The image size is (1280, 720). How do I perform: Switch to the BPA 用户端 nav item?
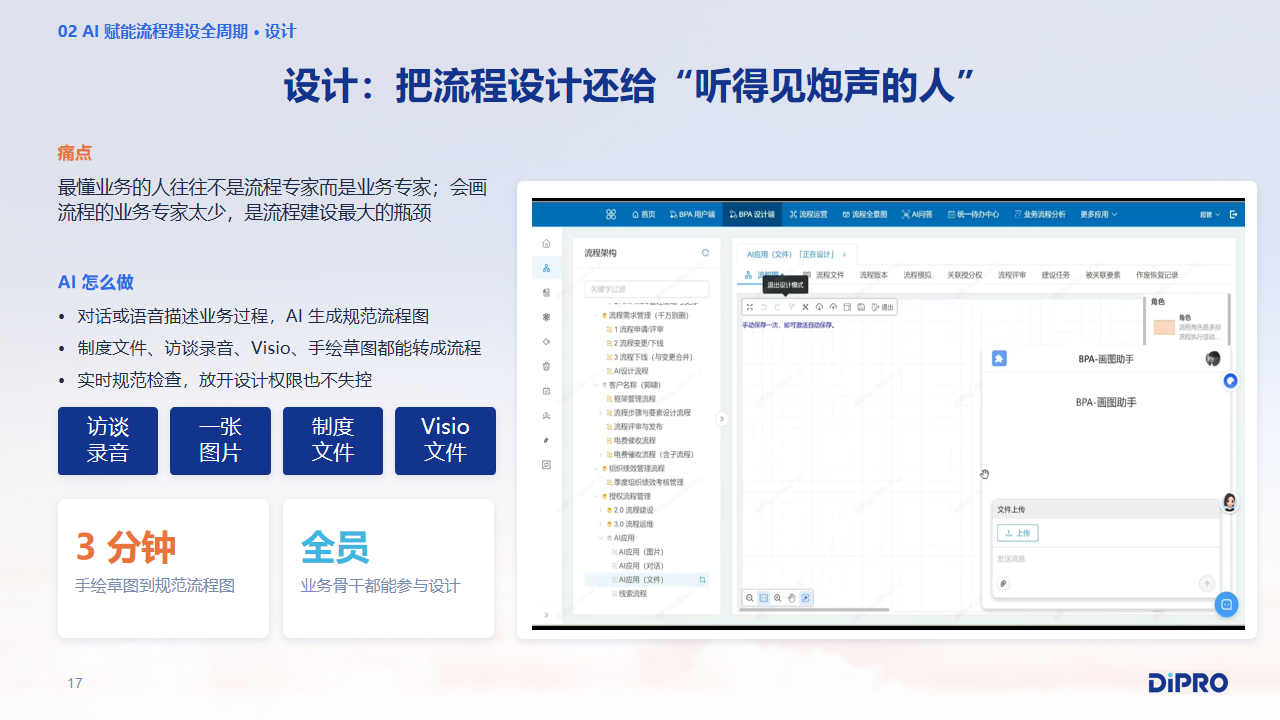point(692,214)
